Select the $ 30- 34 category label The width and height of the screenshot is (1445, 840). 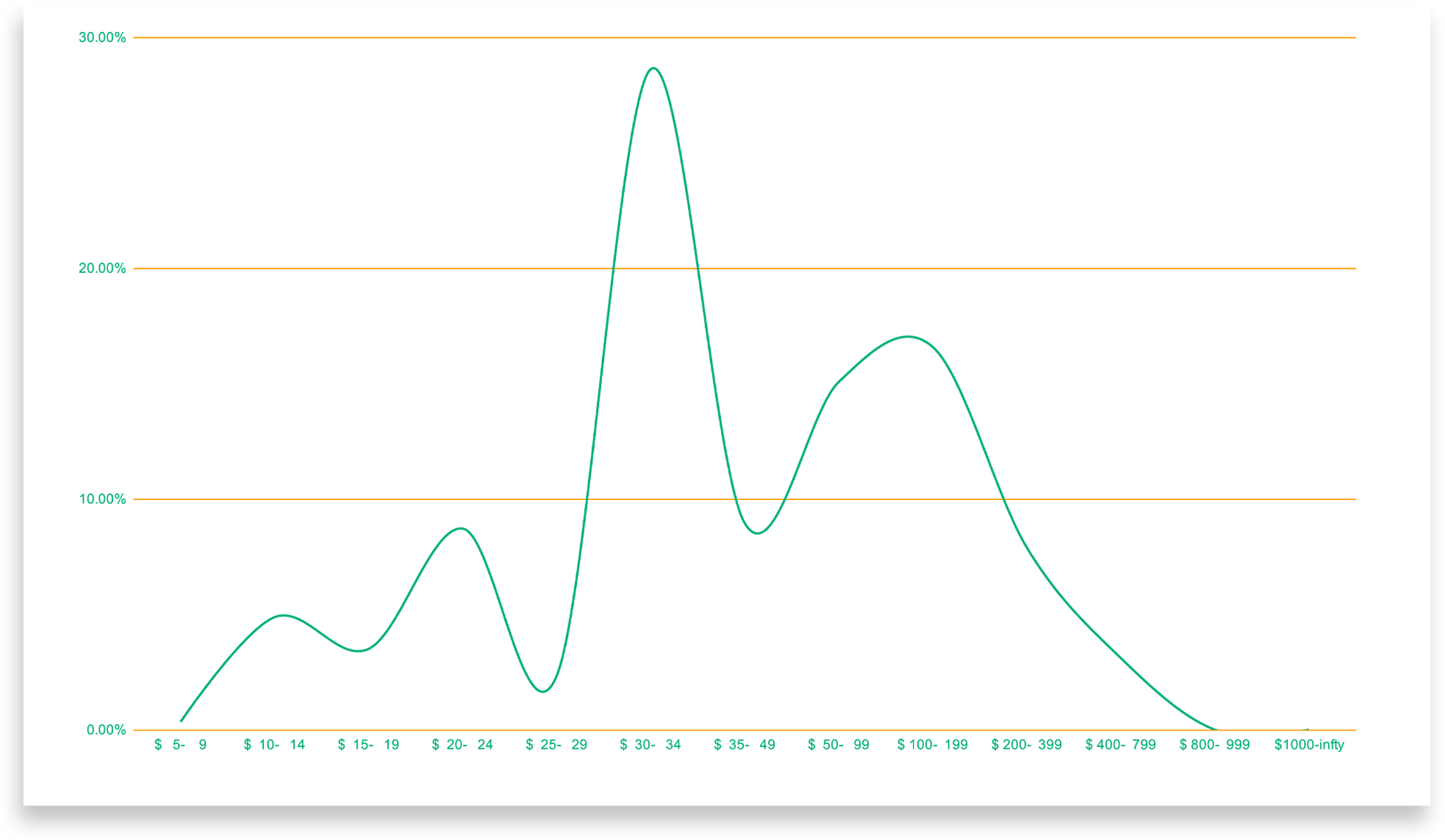650,745
